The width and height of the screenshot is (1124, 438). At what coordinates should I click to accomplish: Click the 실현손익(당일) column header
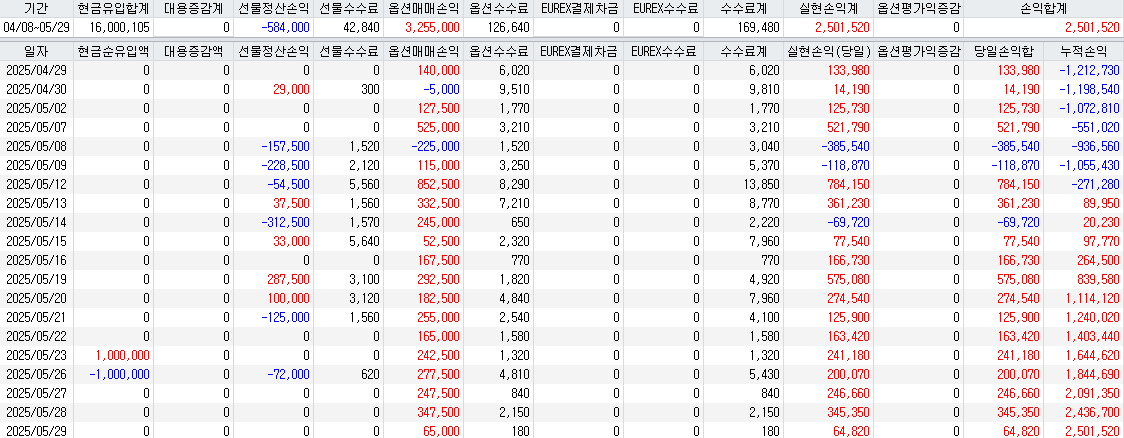click(828, 51)
